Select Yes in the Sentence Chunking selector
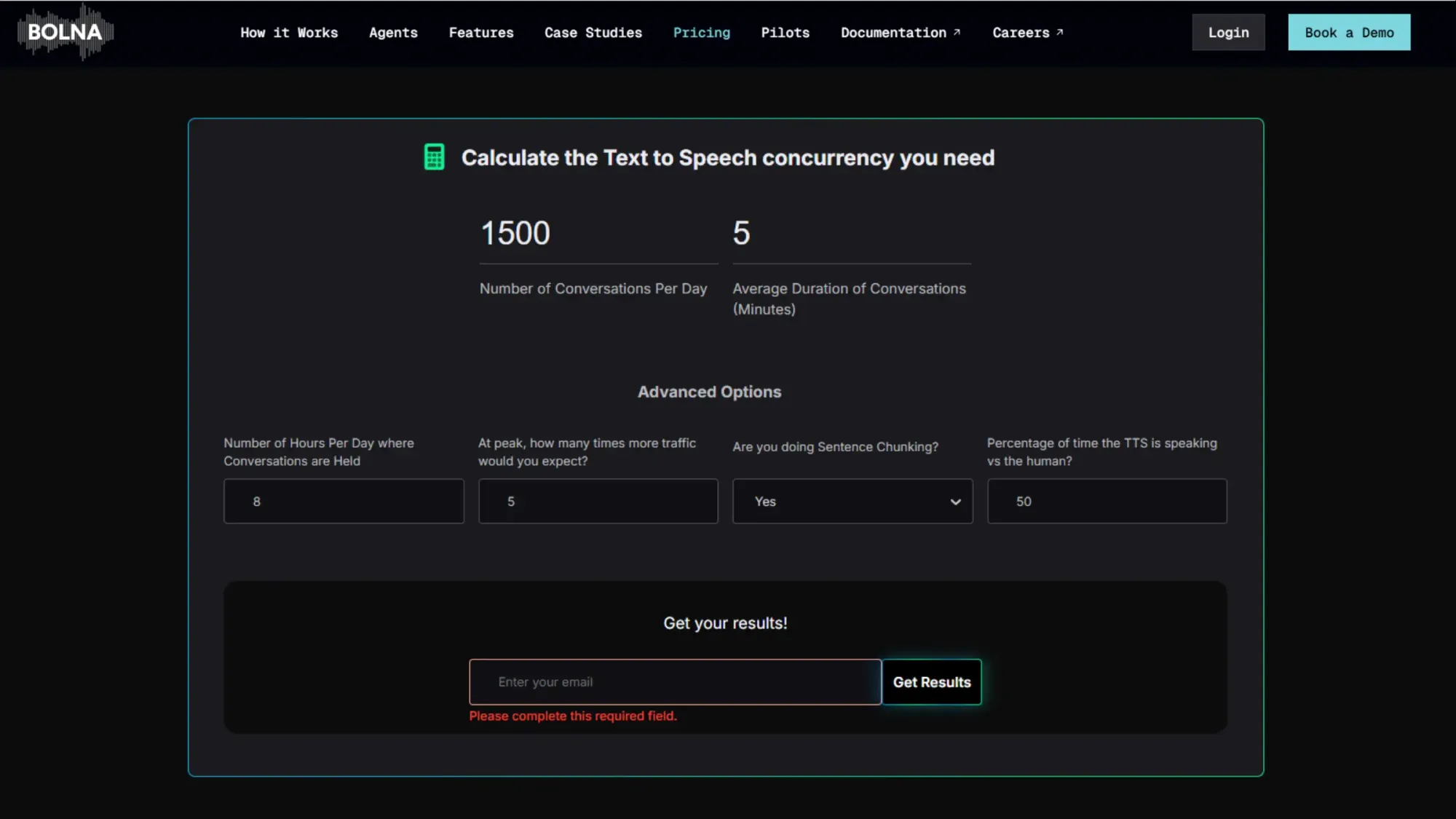 tap(852, 502)
